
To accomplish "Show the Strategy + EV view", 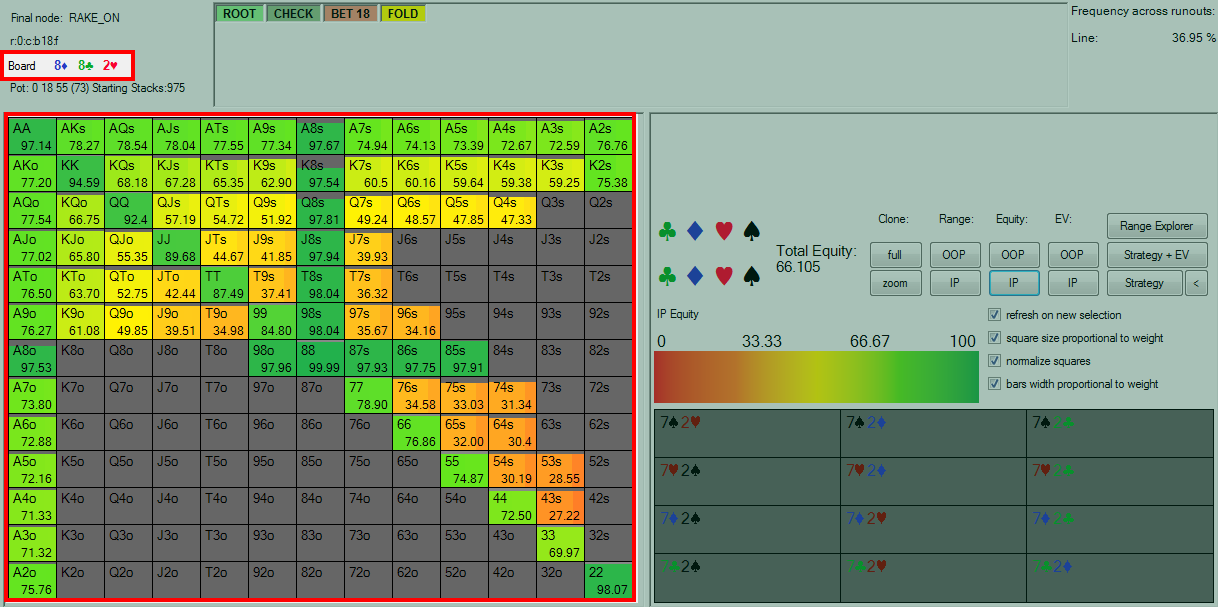I will (x=1157, y=255).
